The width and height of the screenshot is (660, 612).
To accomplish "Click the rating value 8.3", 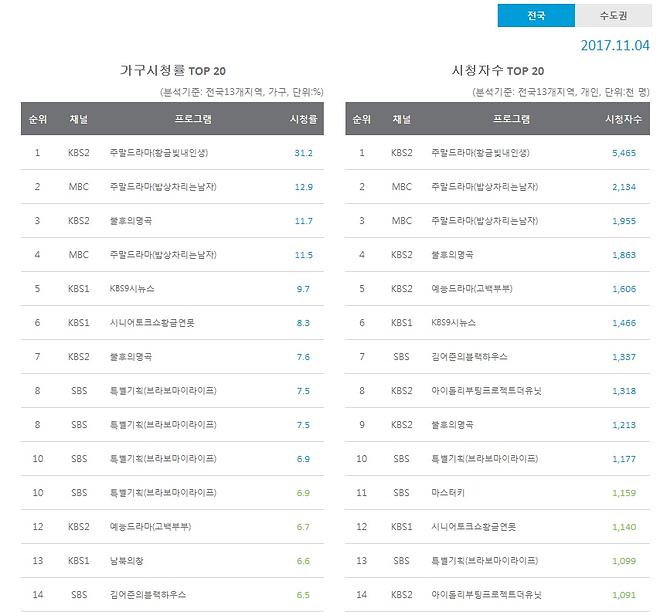I will click(303, 323).
